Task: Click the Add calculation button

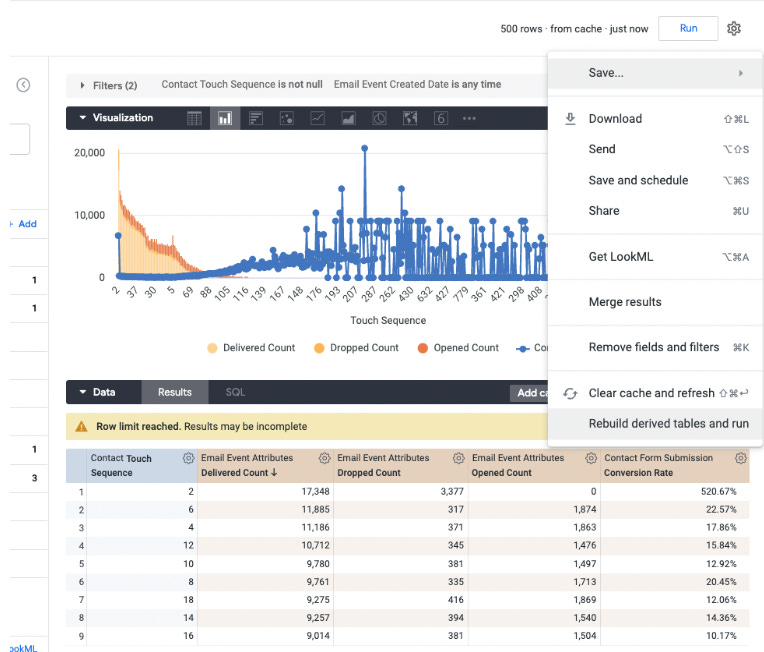Action: coord(529,393)
